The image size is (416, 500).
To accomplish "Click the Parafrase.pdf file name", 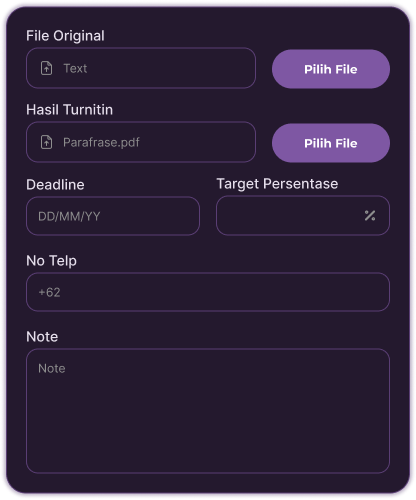I will coord(101,142).
